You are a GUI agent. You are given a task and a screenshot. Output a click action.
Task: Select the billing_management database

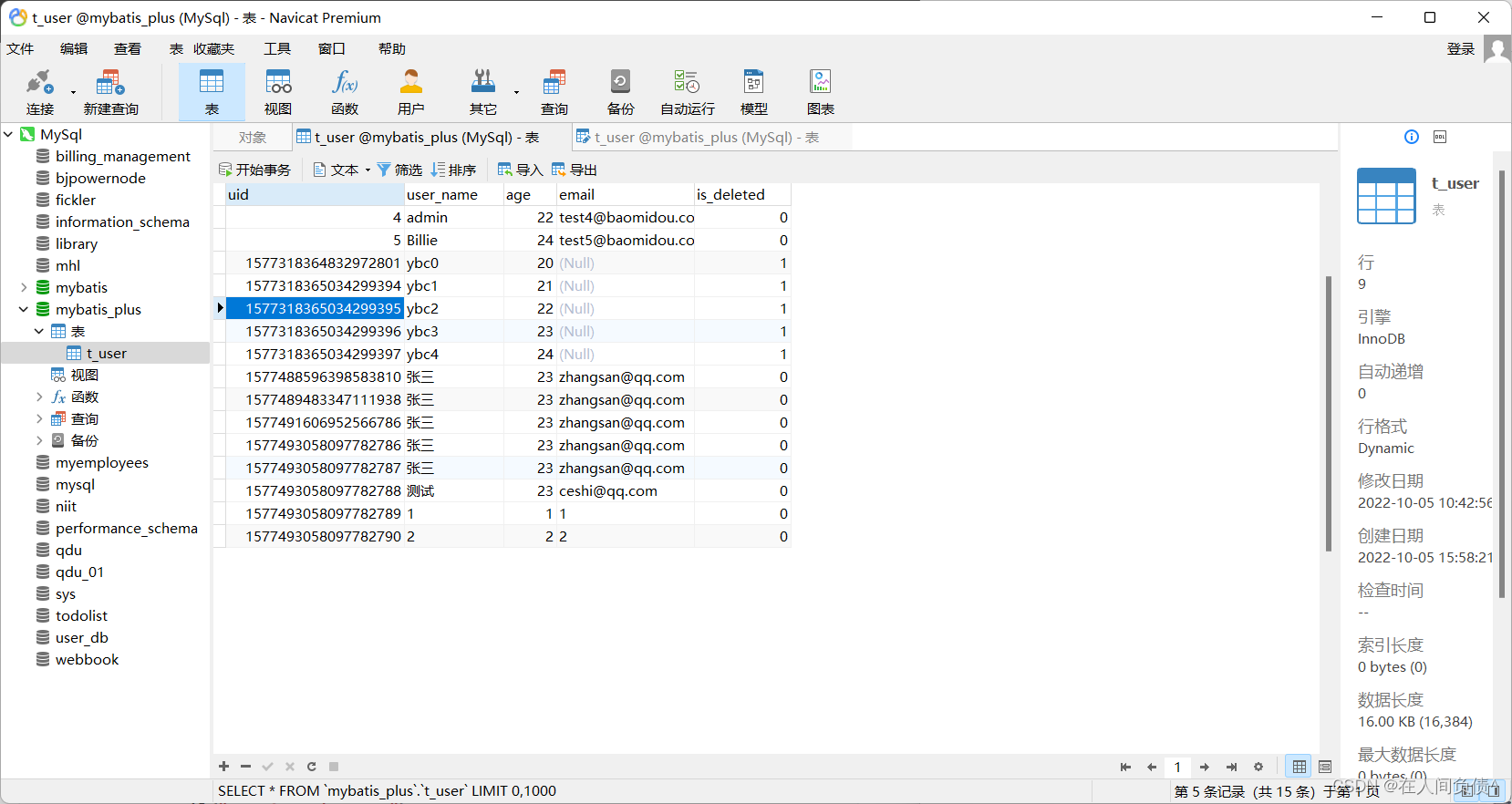tap(122, 156)
